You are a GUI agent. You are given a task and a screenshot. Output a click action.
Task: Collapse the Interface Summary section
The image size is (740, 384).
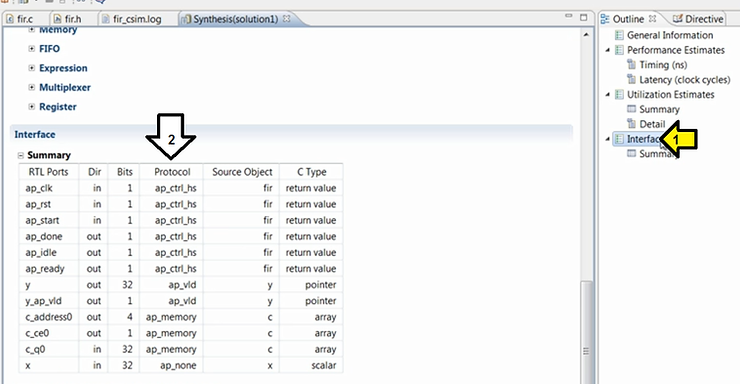(21, 155)
